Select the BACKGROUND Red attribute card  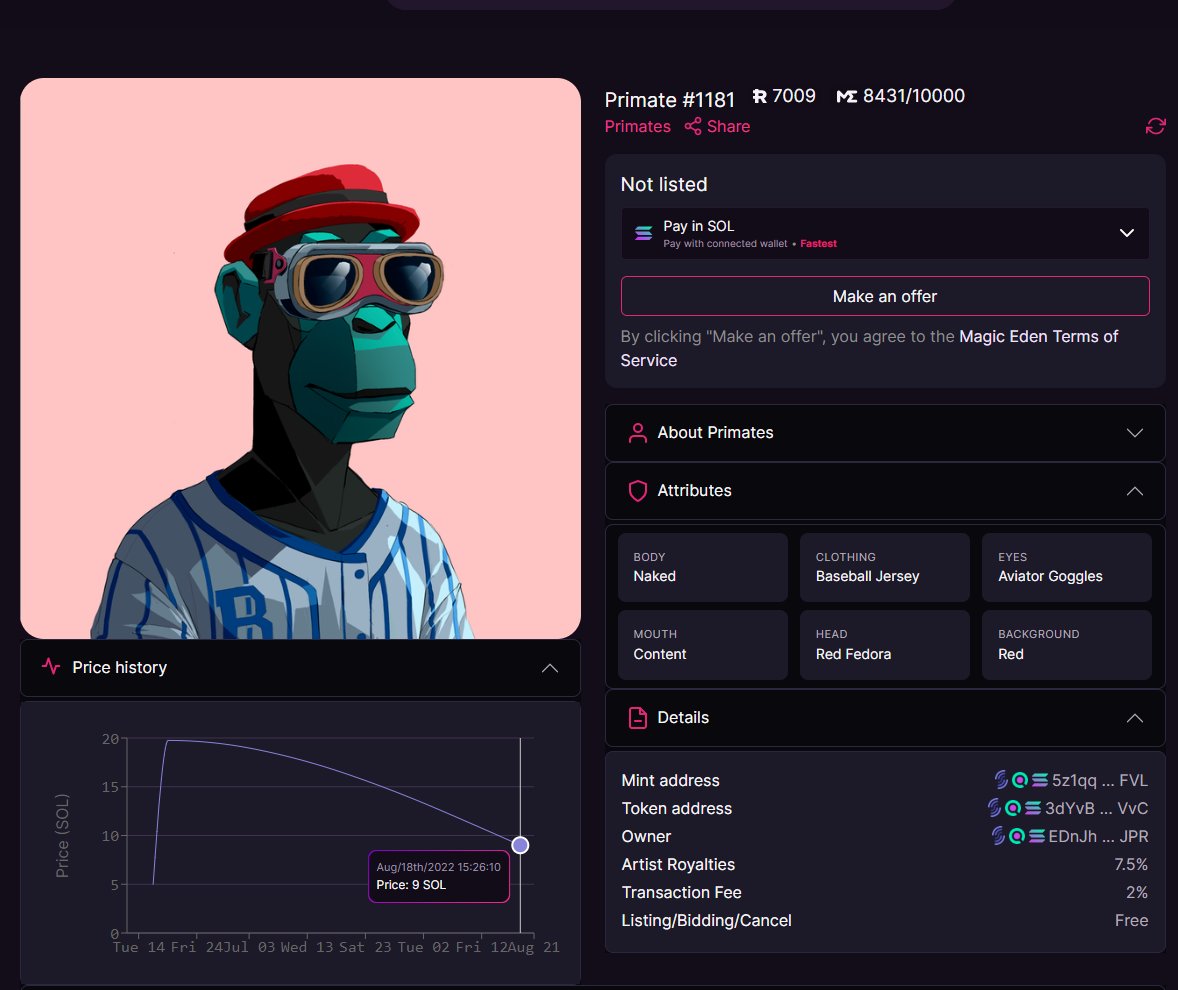tap(1066, 645)
